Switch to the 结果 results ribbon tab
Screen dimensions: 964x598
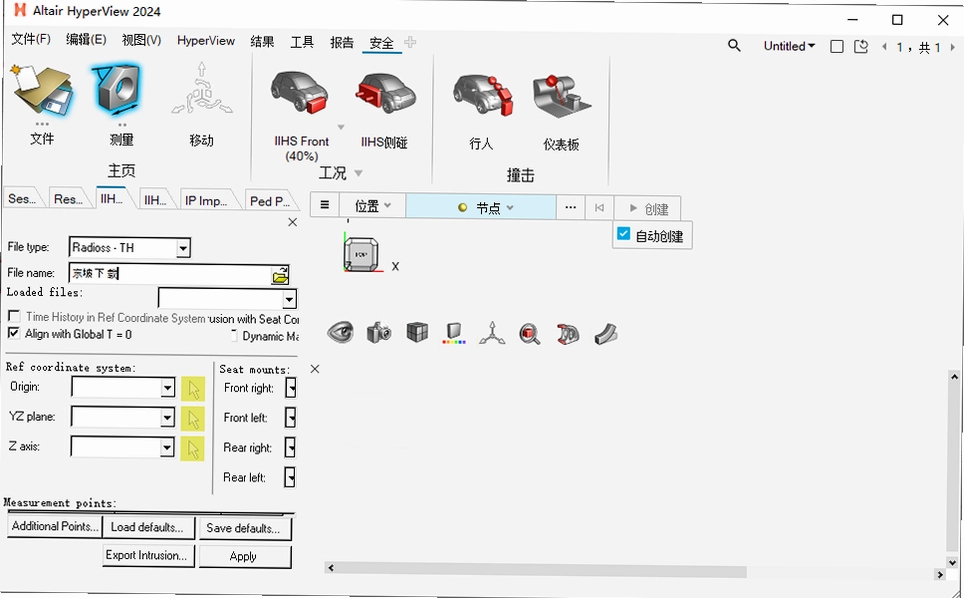coord(263,41)
